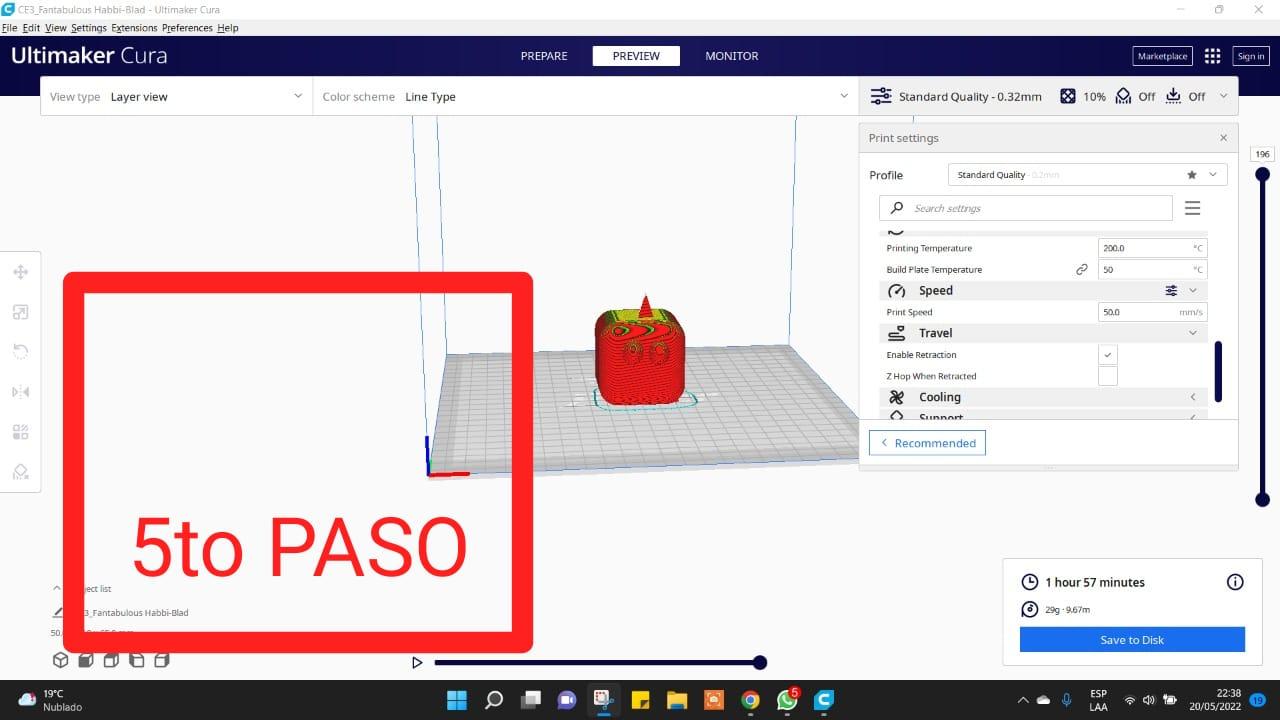Open the Speed category settings icon
Image resolution: width=1280 pixels, height=720 pixels.
click(x=1171, y=291)
